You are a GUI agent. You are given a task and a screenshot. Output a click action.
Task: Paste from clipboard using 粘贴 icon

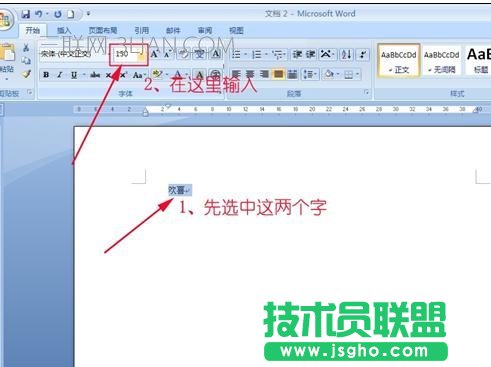[x=7, y=53]
